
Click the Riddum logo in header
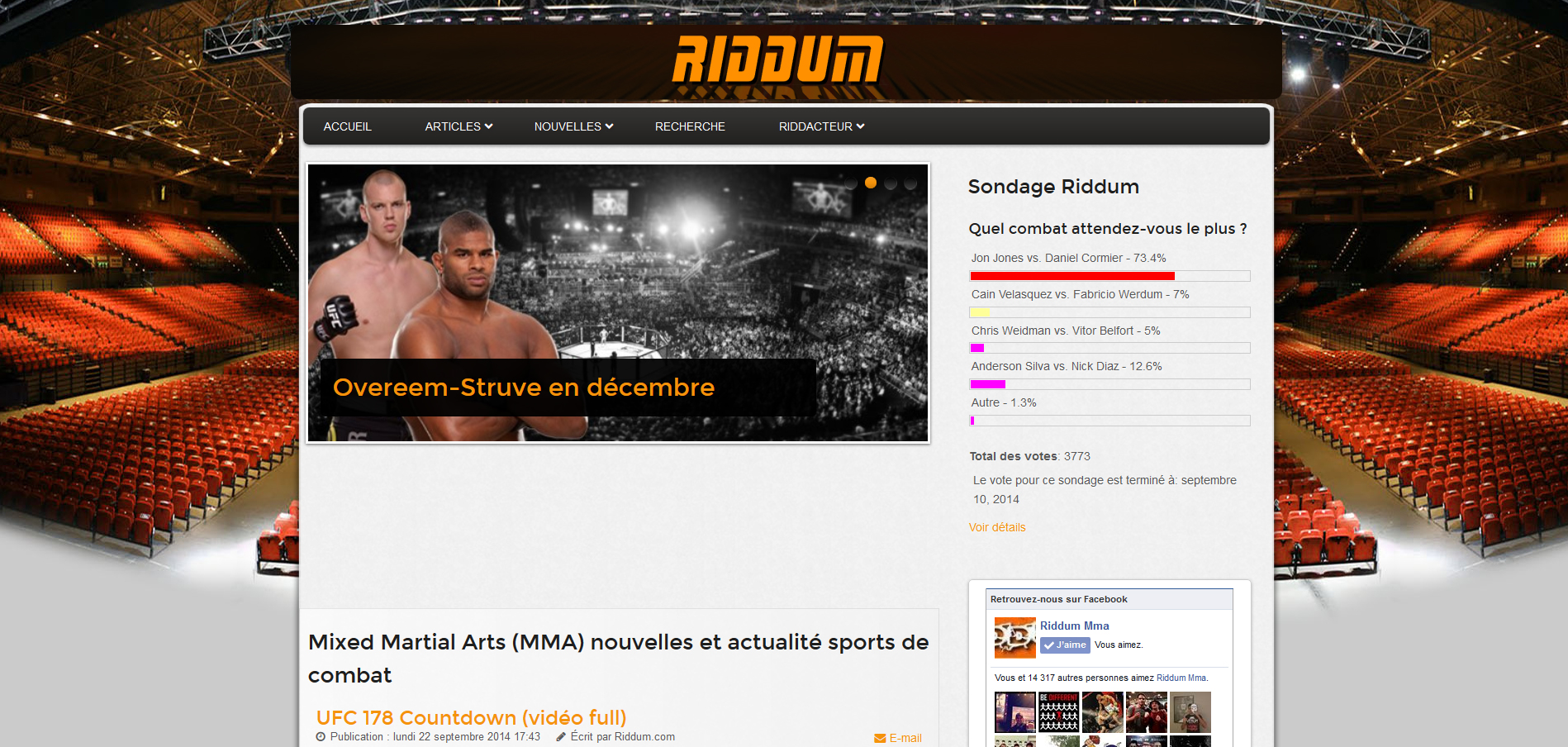777,59
